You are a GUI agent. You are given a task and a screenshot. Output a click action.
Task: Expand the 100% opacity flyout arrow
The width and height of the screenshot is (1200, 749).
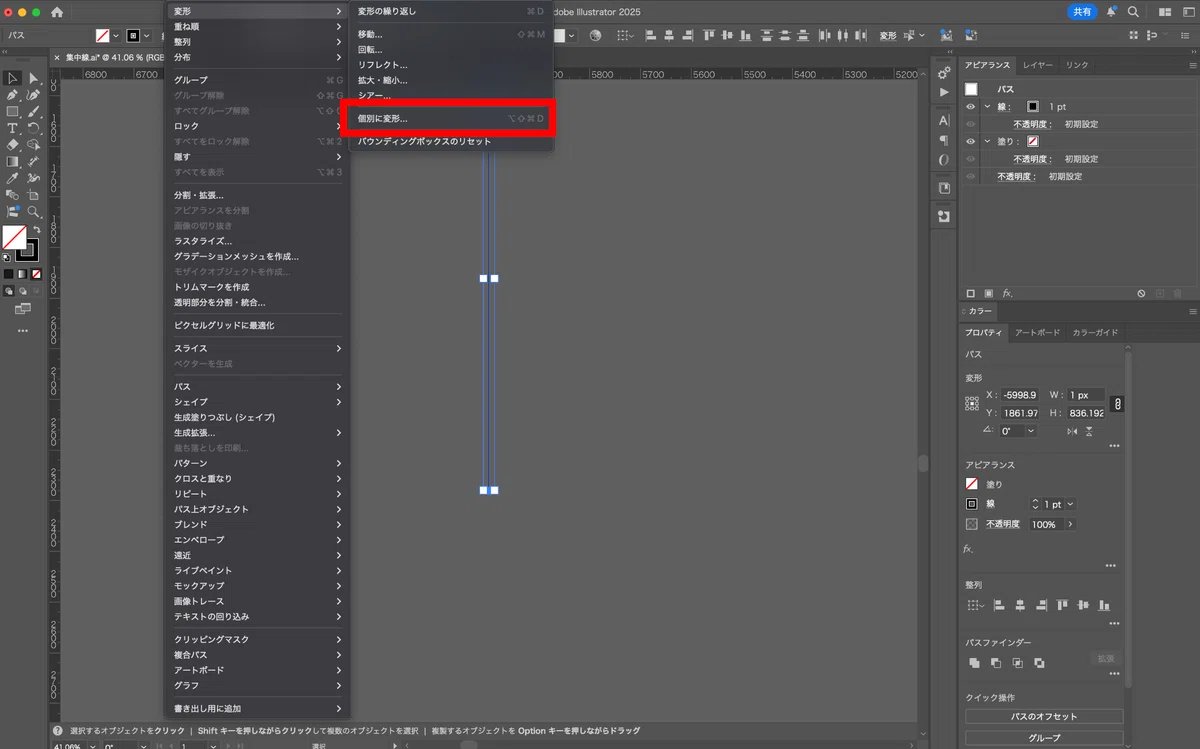1071,524
